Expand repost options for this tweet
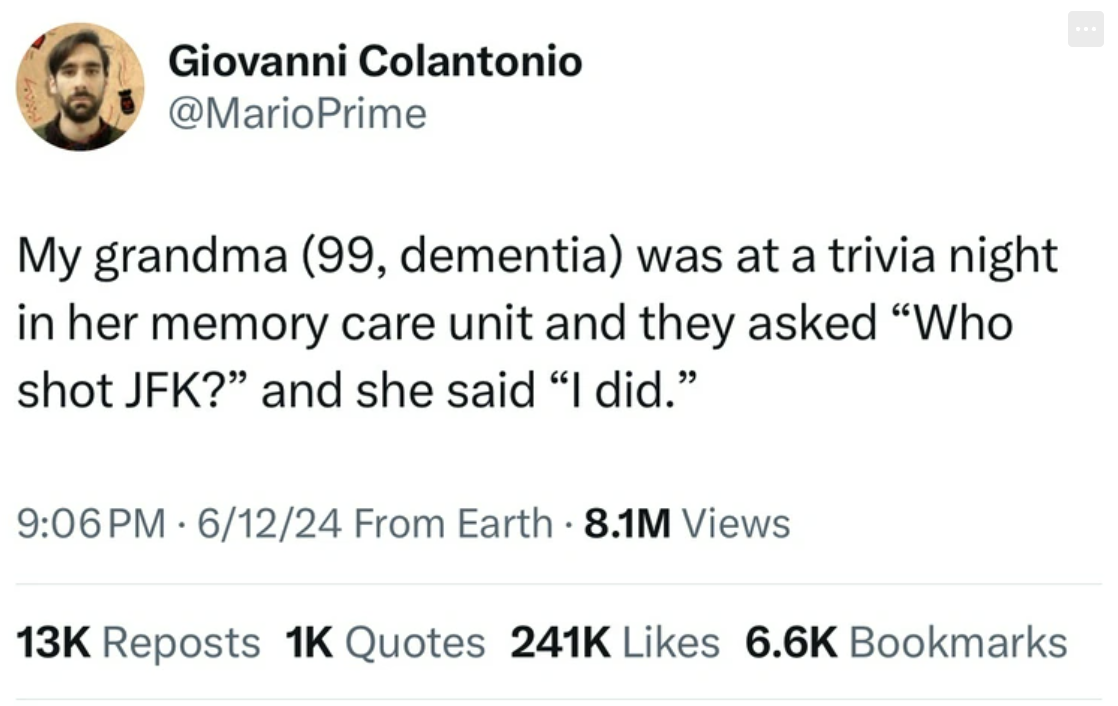 click(x=136, y=643)
